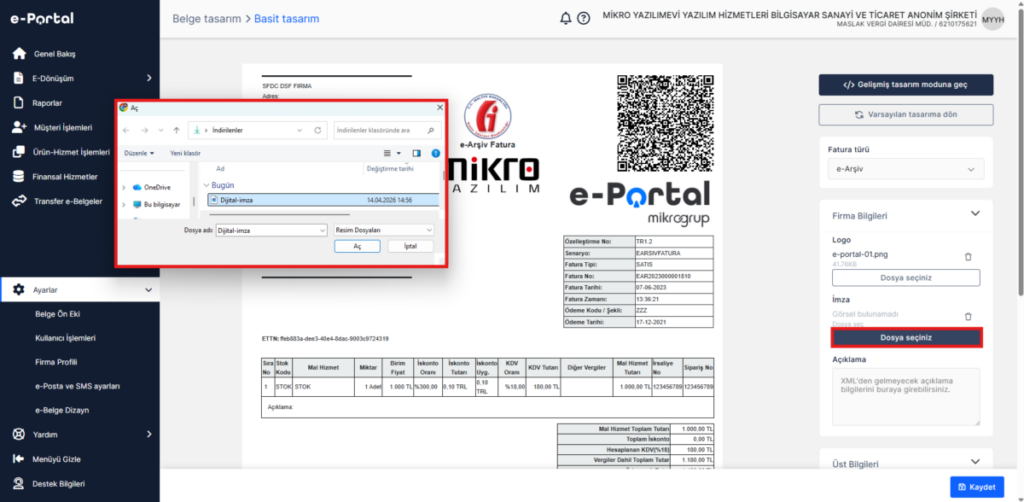Delete the e-portal-01.png logo file
This screenshot has width=1024, height=502.
(968, 257)
